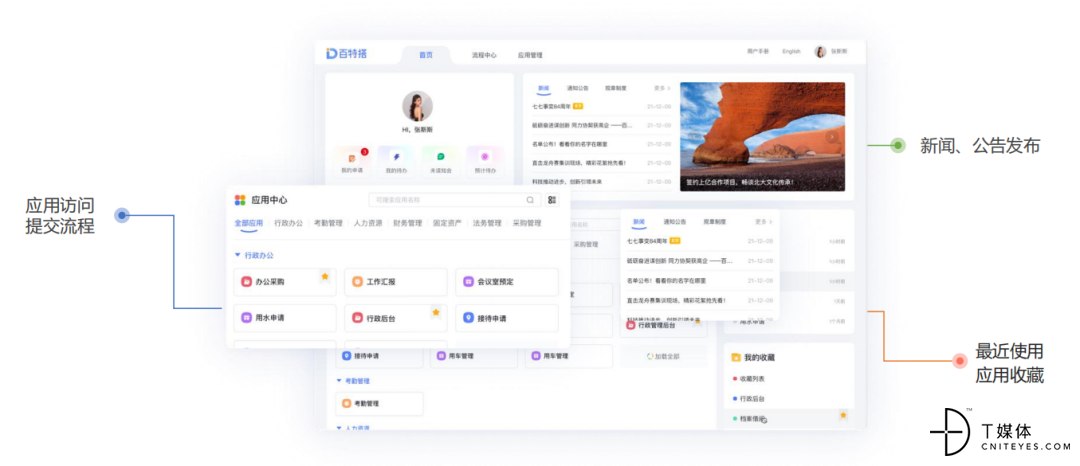Open the 会议室预定 app icon

click(468, 282)
